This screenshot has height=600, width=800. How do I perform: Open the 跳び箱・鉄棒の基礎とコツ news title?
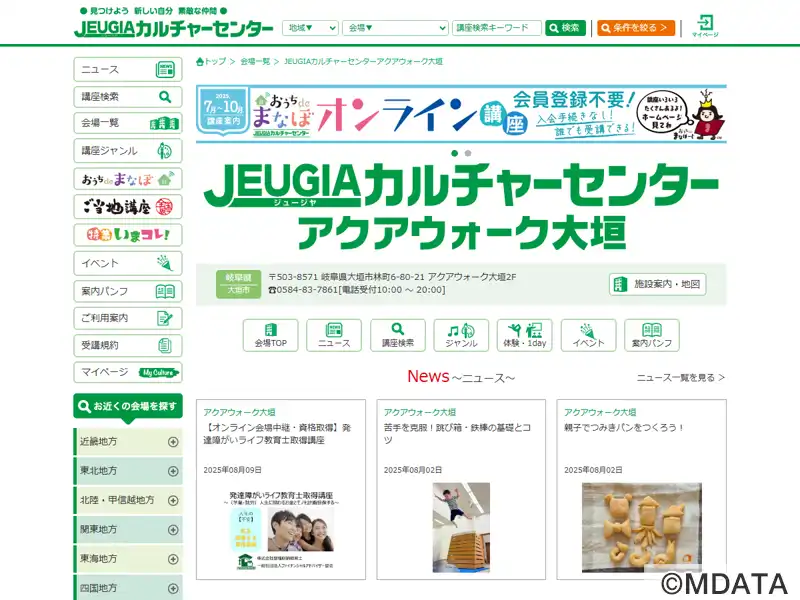(x=458, y=434)
